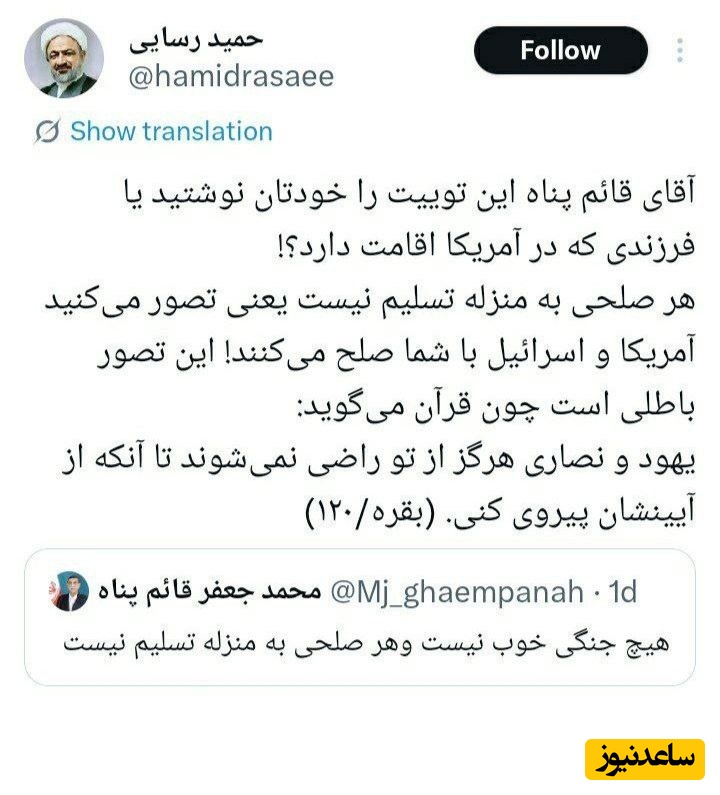Viewport: 720px width, 795px height.
Task: Open the @hamidrasaee handle link
Action: coord(231,77)
